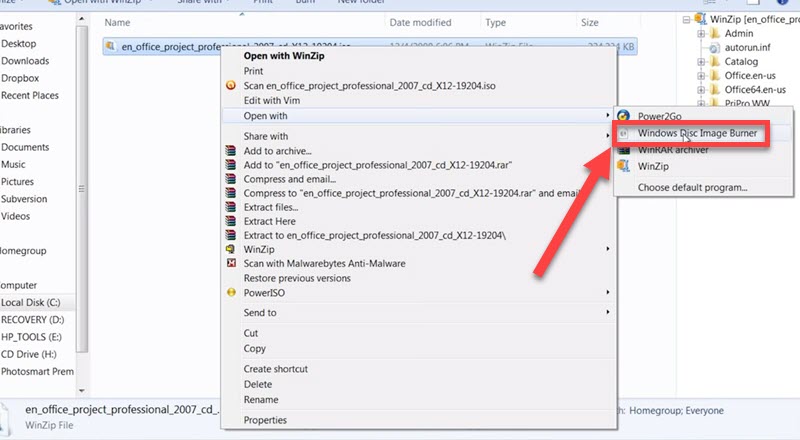The image size is (800, 440).
Task: Select Print from the context menu
Action: 253,71
